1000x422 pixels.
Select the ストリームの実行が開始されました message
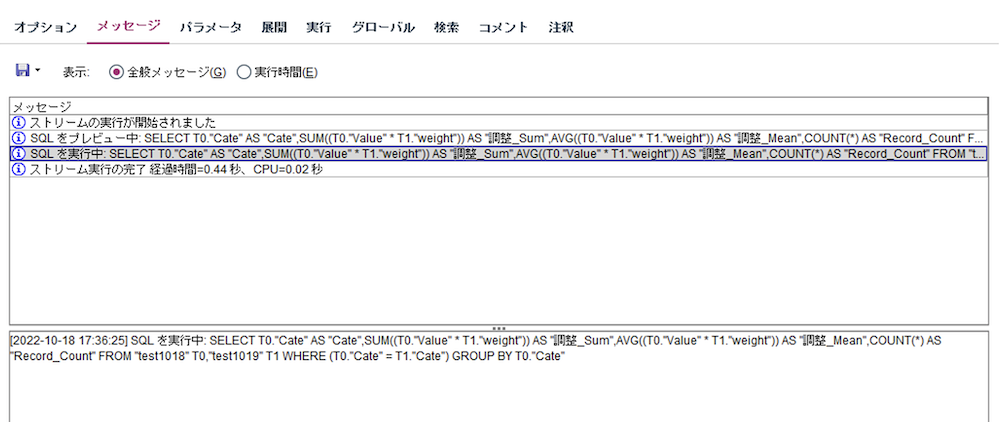tap(499, 122)
